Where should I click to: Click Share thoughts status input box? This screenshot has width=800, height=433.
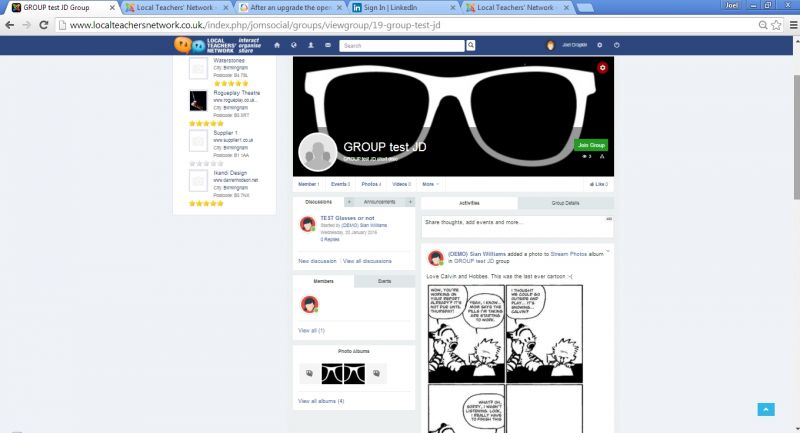tap(517, 226)
